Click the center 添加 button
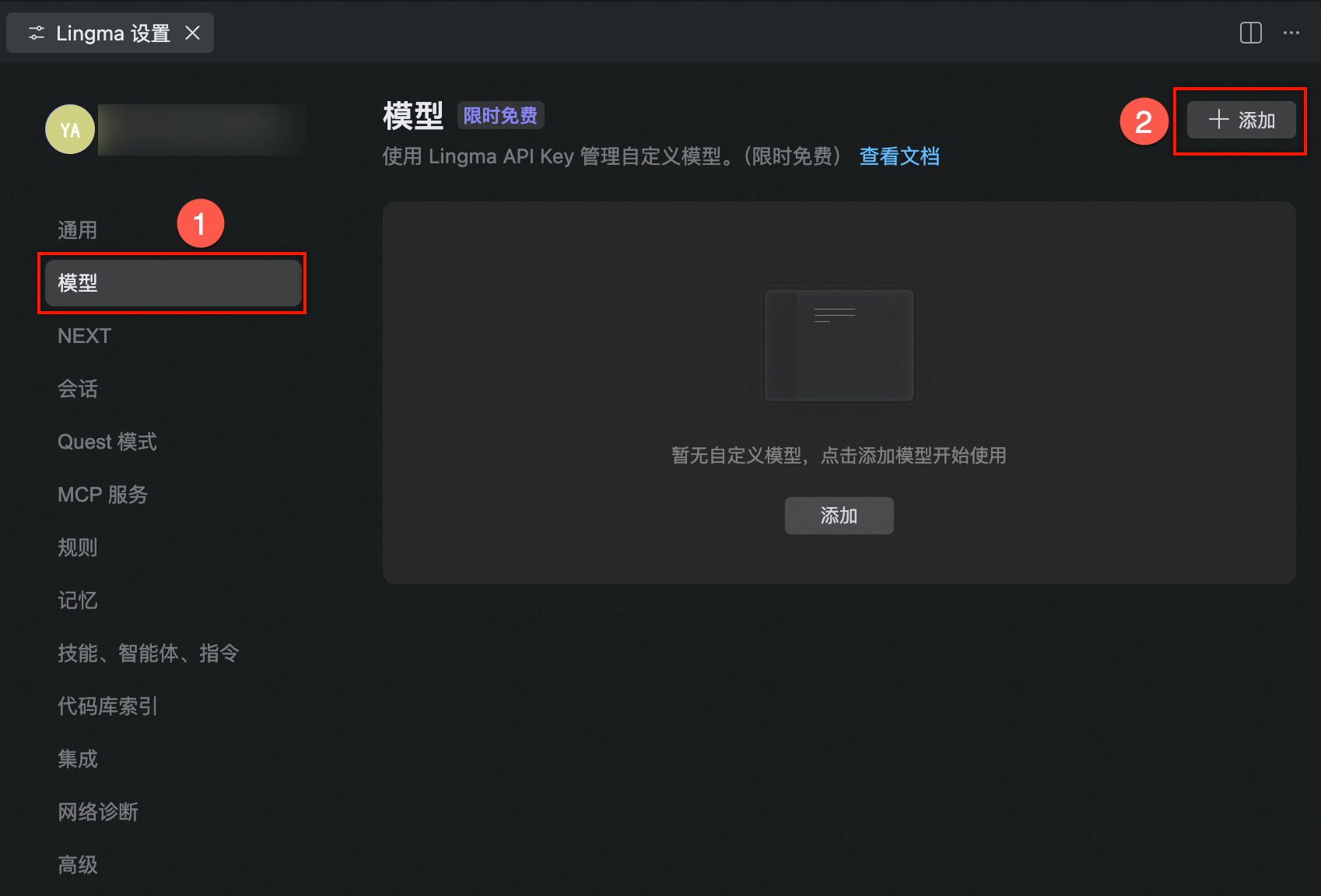1321x896 pixels. pos(839,516)
